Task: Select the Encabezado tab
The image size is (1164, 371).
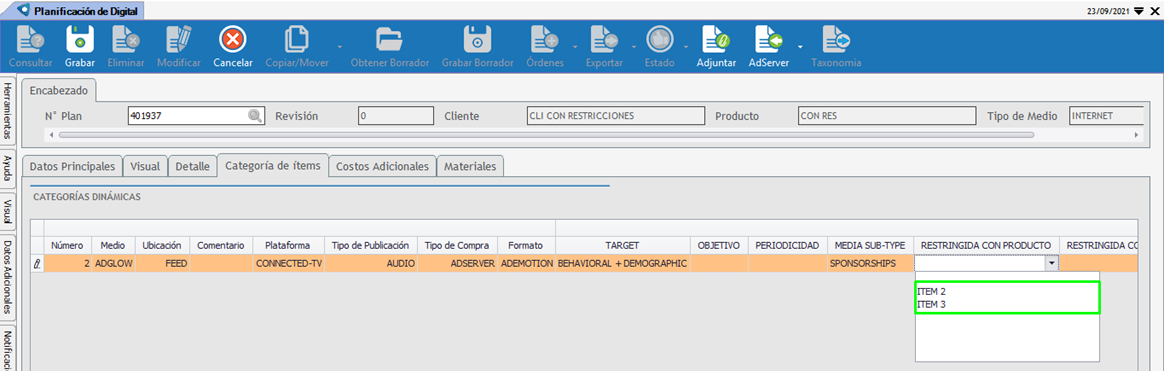Action: (x=59, y=91)
